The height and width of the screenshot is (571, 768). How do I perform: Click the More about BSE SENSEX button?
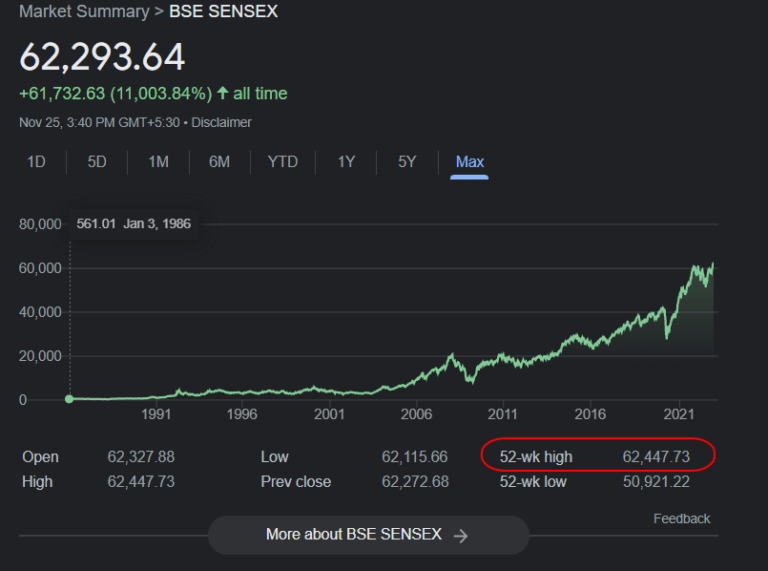(x=367, y=535)
